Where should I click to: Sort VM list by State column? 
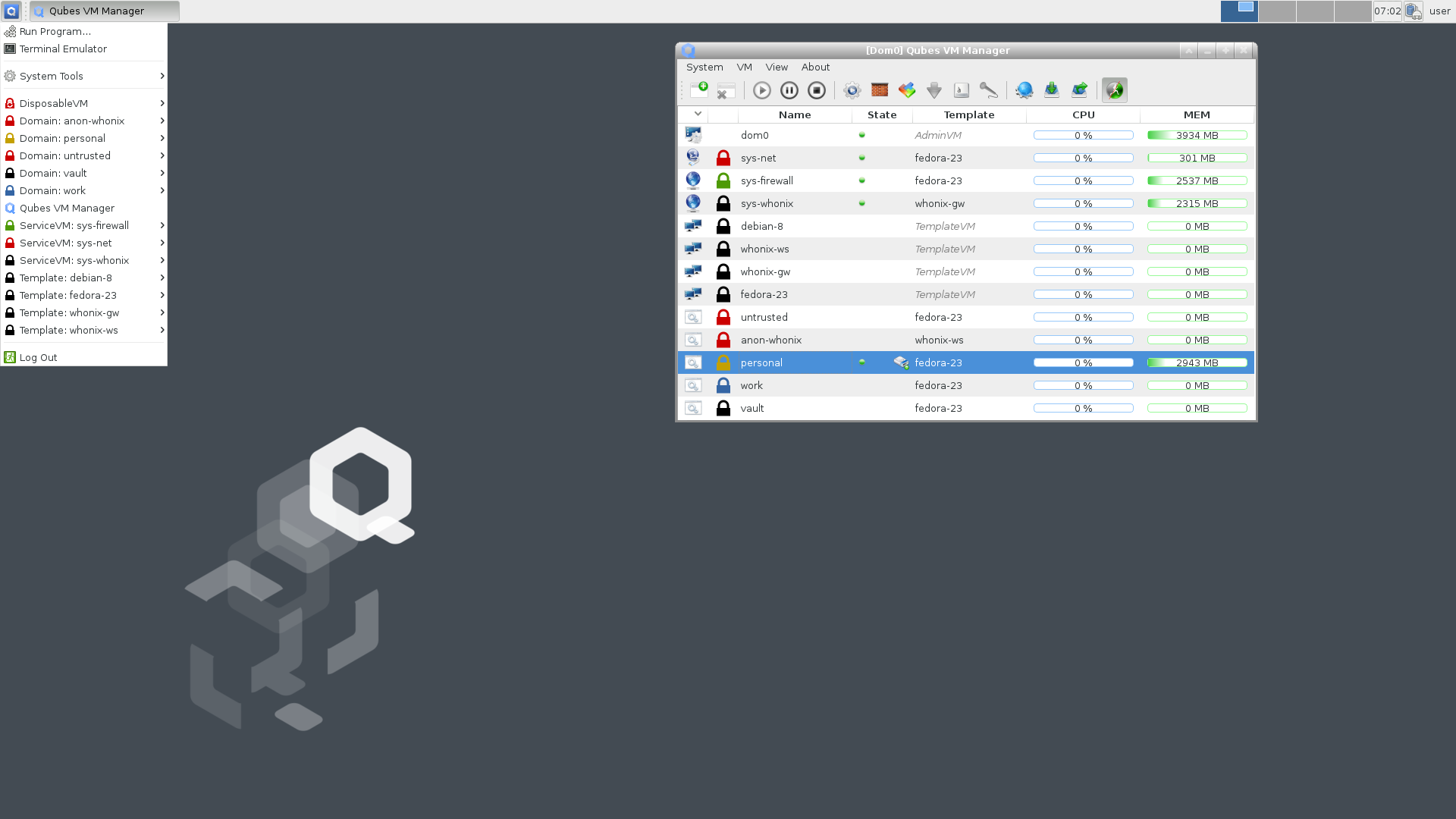pyautogui.click(x=882, y=115)
